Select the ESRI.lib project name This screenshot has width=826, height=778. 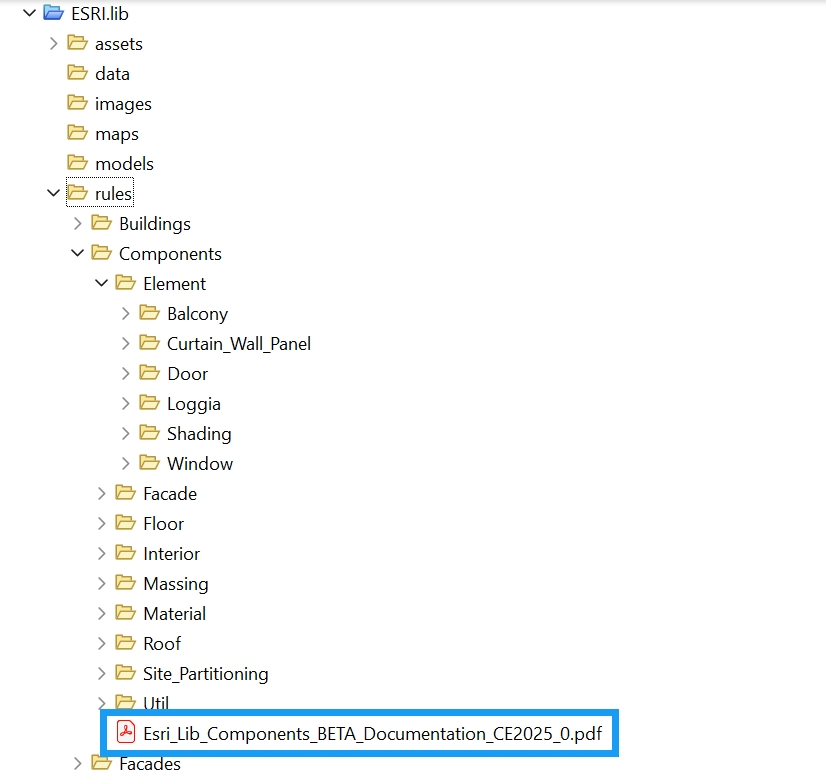pos(100,14)
